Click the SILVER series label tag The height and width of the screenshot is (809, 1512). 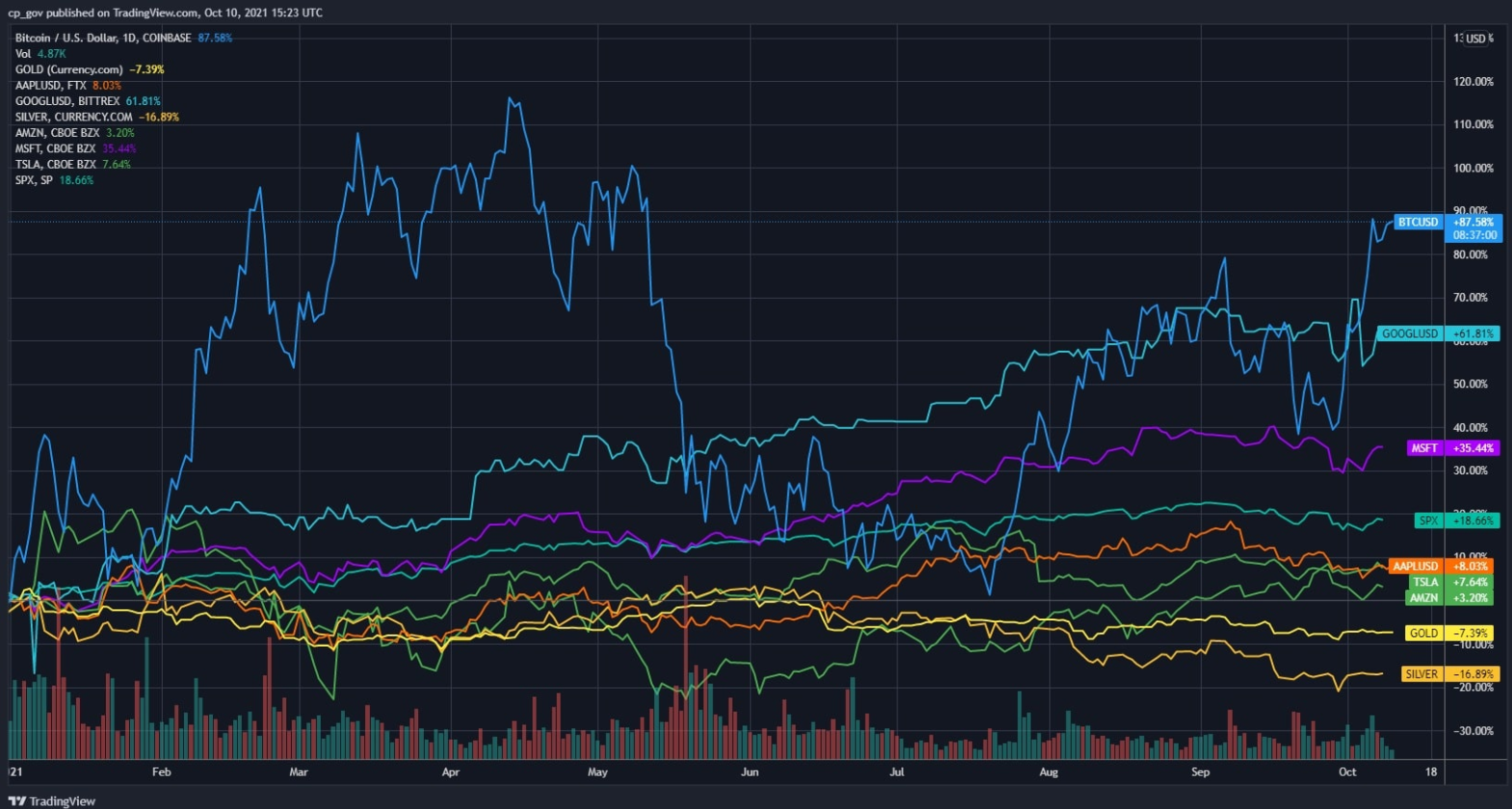tap(1420, 674)
